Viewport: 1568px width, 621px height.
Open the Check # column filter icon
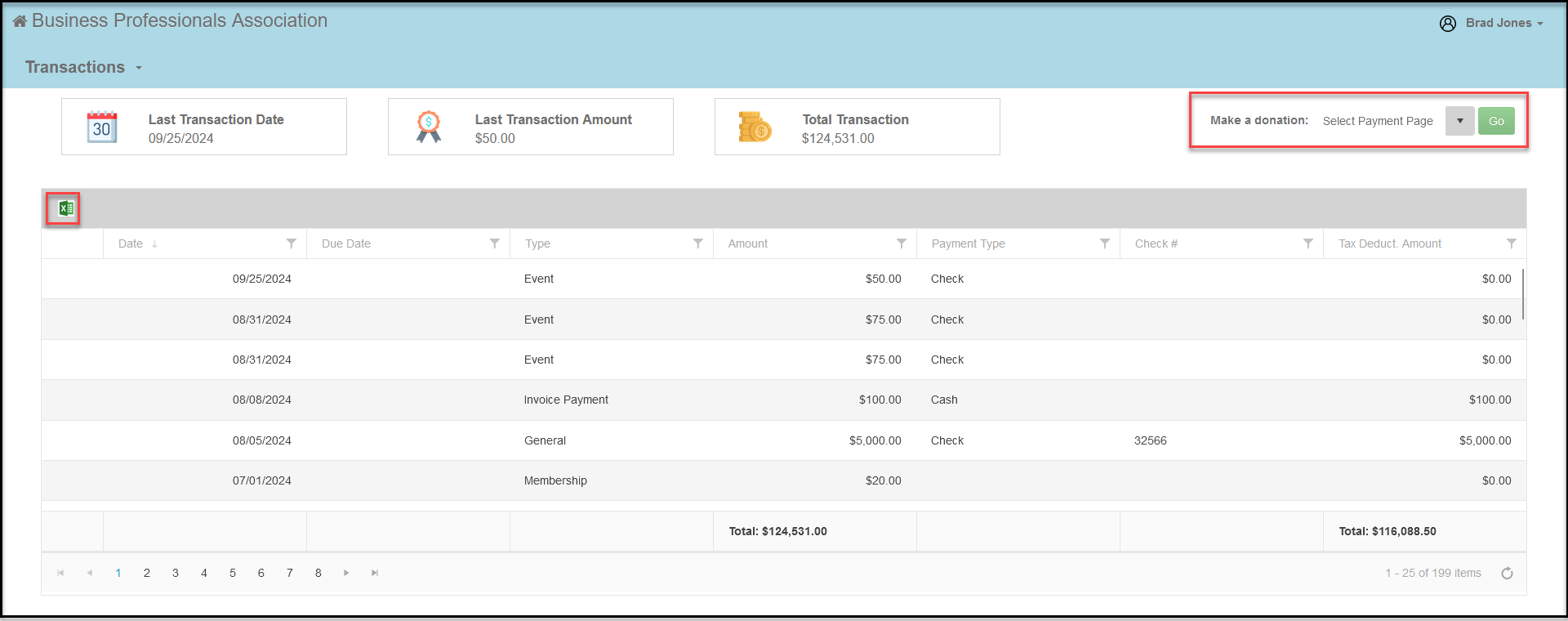coord(1308,243)
